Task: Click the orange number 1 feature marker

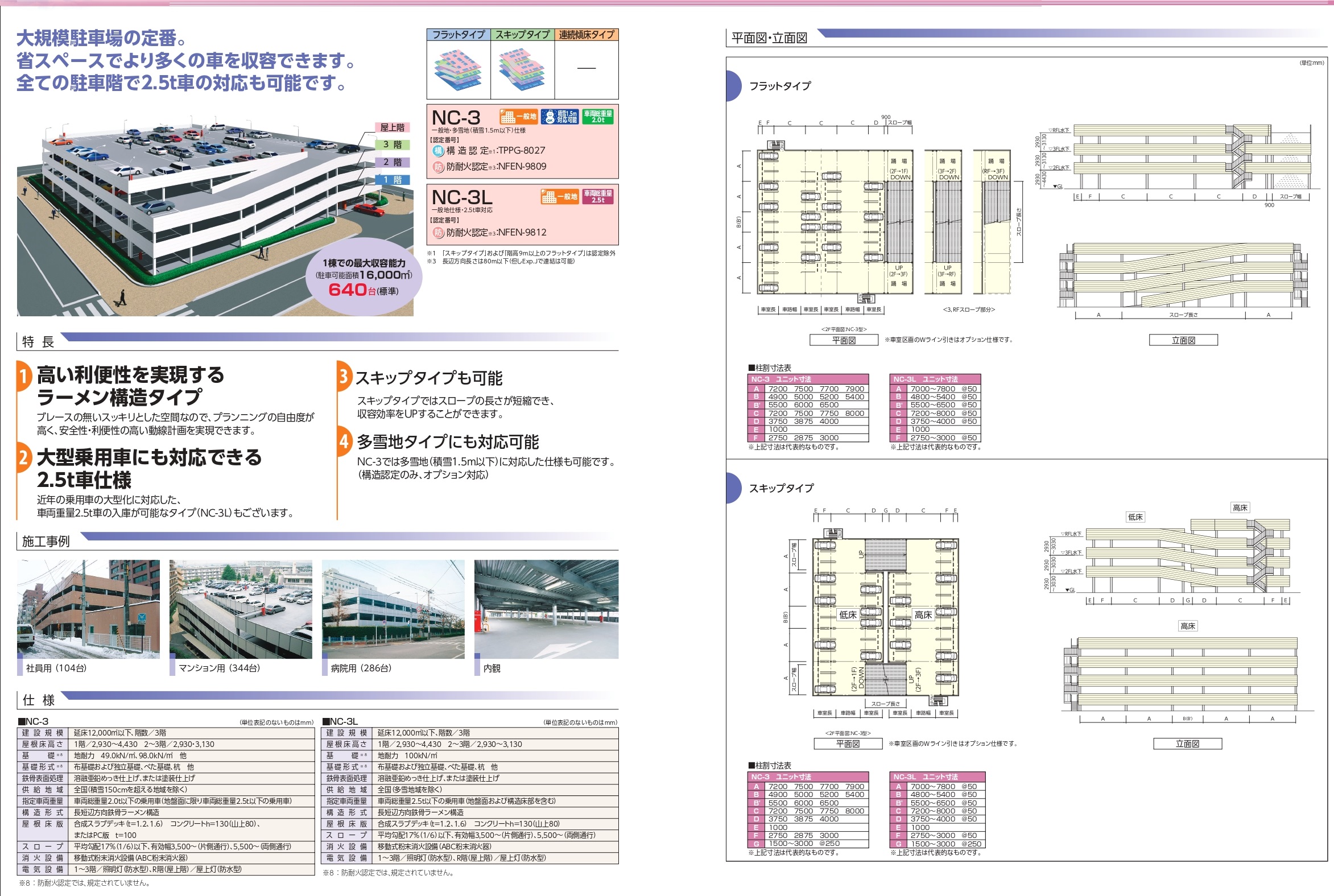Action: click(23, 376)
